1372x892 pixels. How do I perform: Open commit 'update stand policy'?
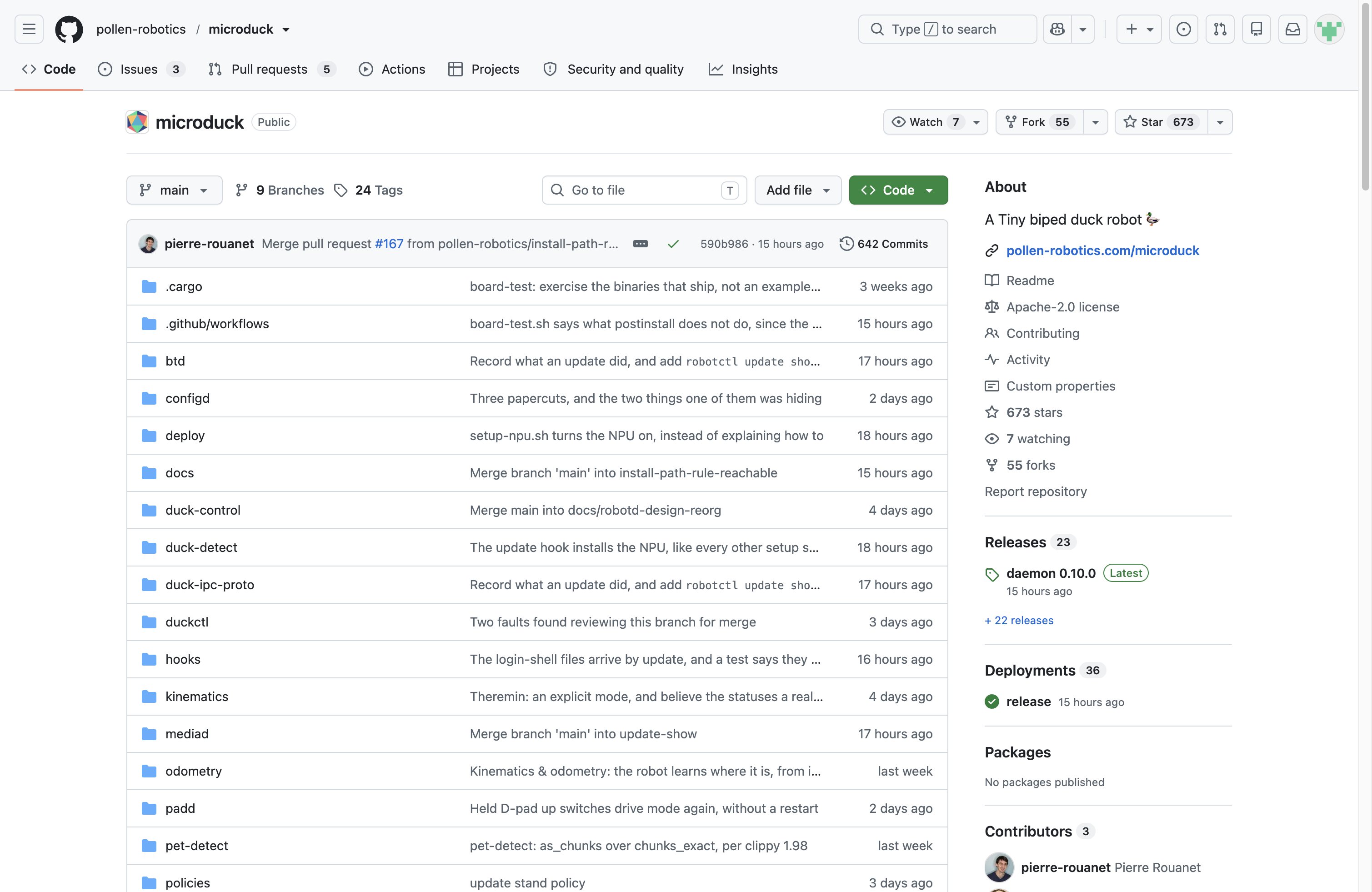[x=527, y=883]
